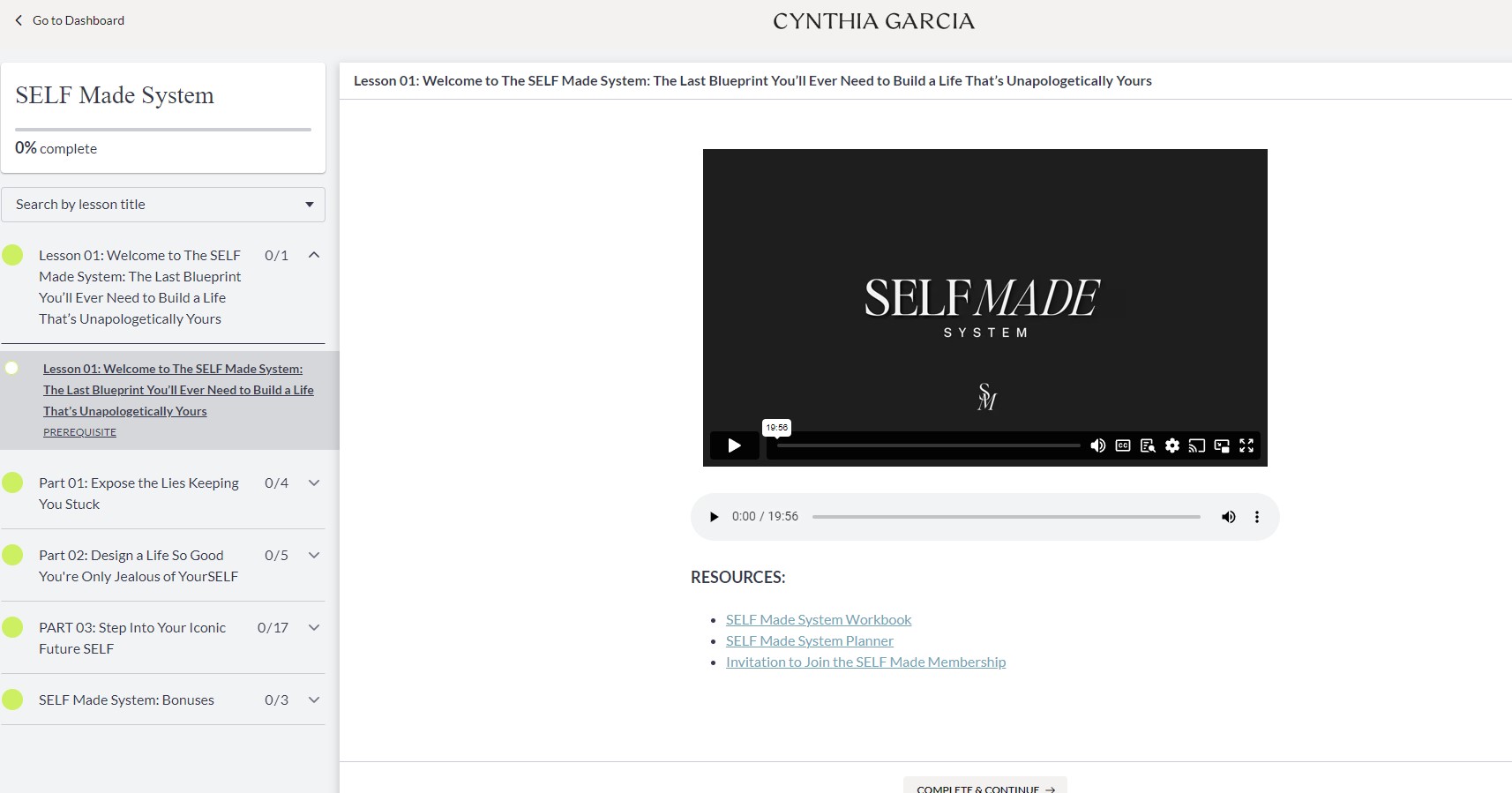Click the CYNTHIA GARCIA site logo
1512x793 pixels.
pos(873,21)
